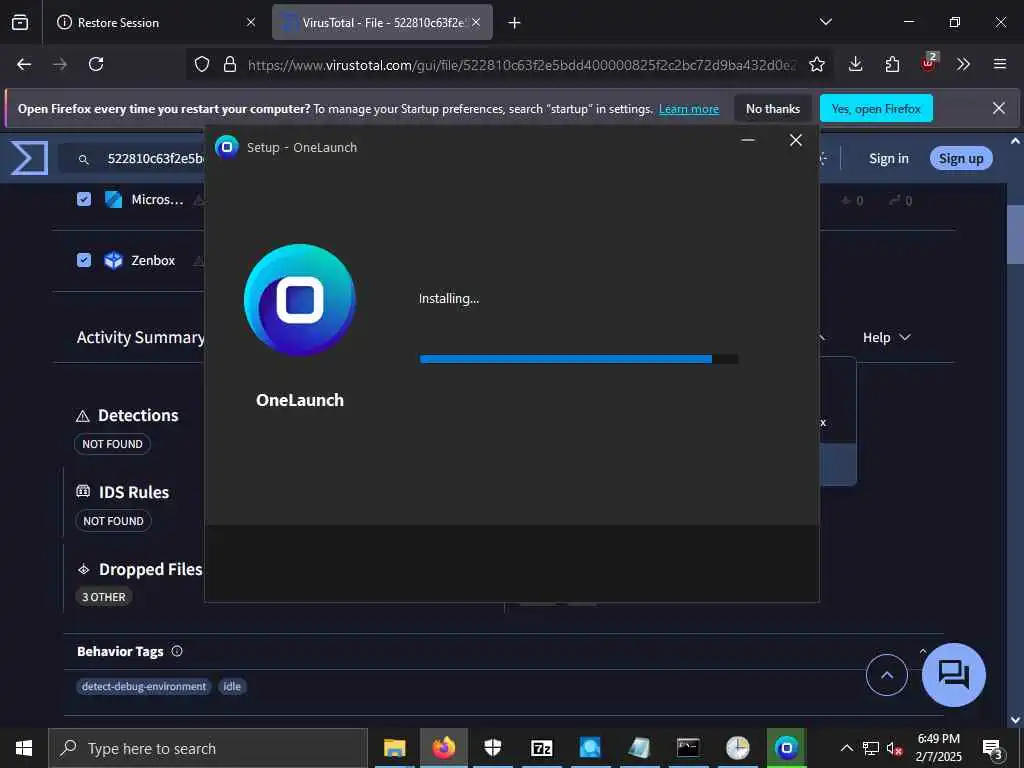Click the taskbar clock and date
The image size is (1024, 768).
(938, 748)
